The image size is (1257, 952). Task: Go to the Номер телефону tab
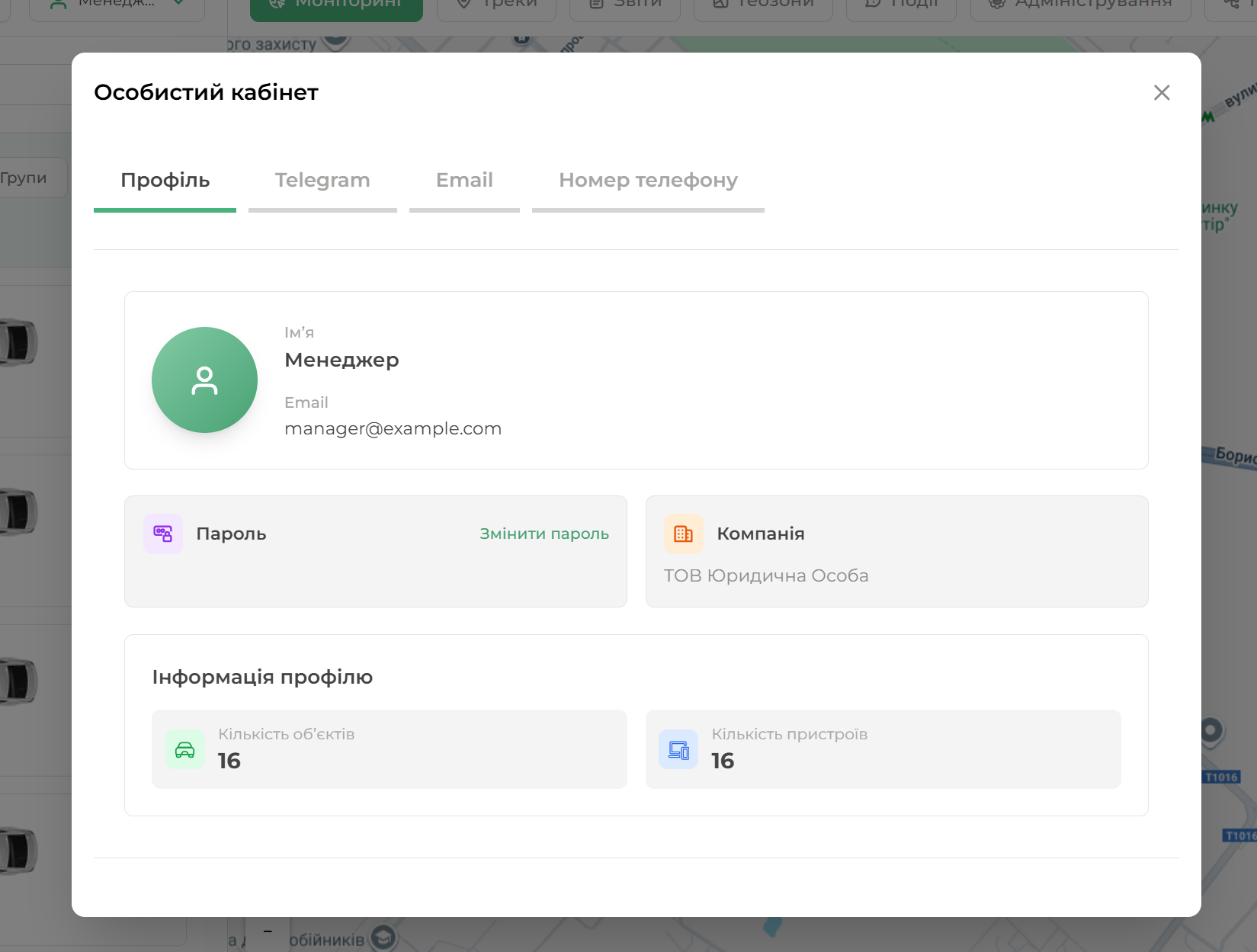tap(648, 181)
